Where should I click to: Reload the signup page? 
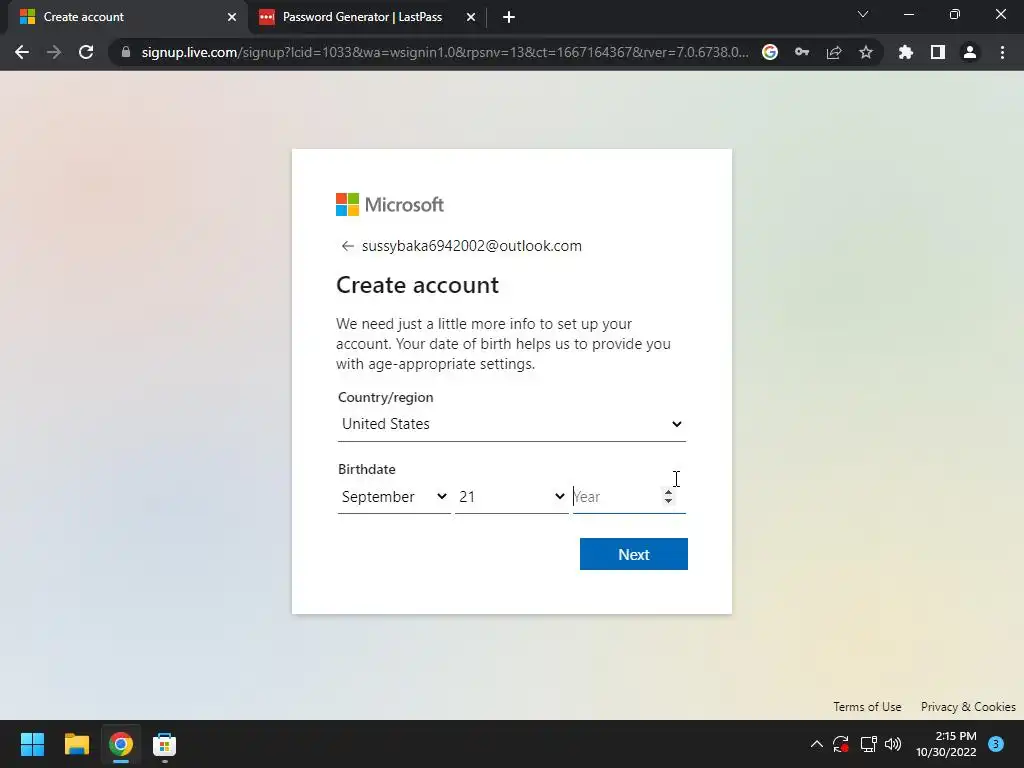(x=86, y=52)
